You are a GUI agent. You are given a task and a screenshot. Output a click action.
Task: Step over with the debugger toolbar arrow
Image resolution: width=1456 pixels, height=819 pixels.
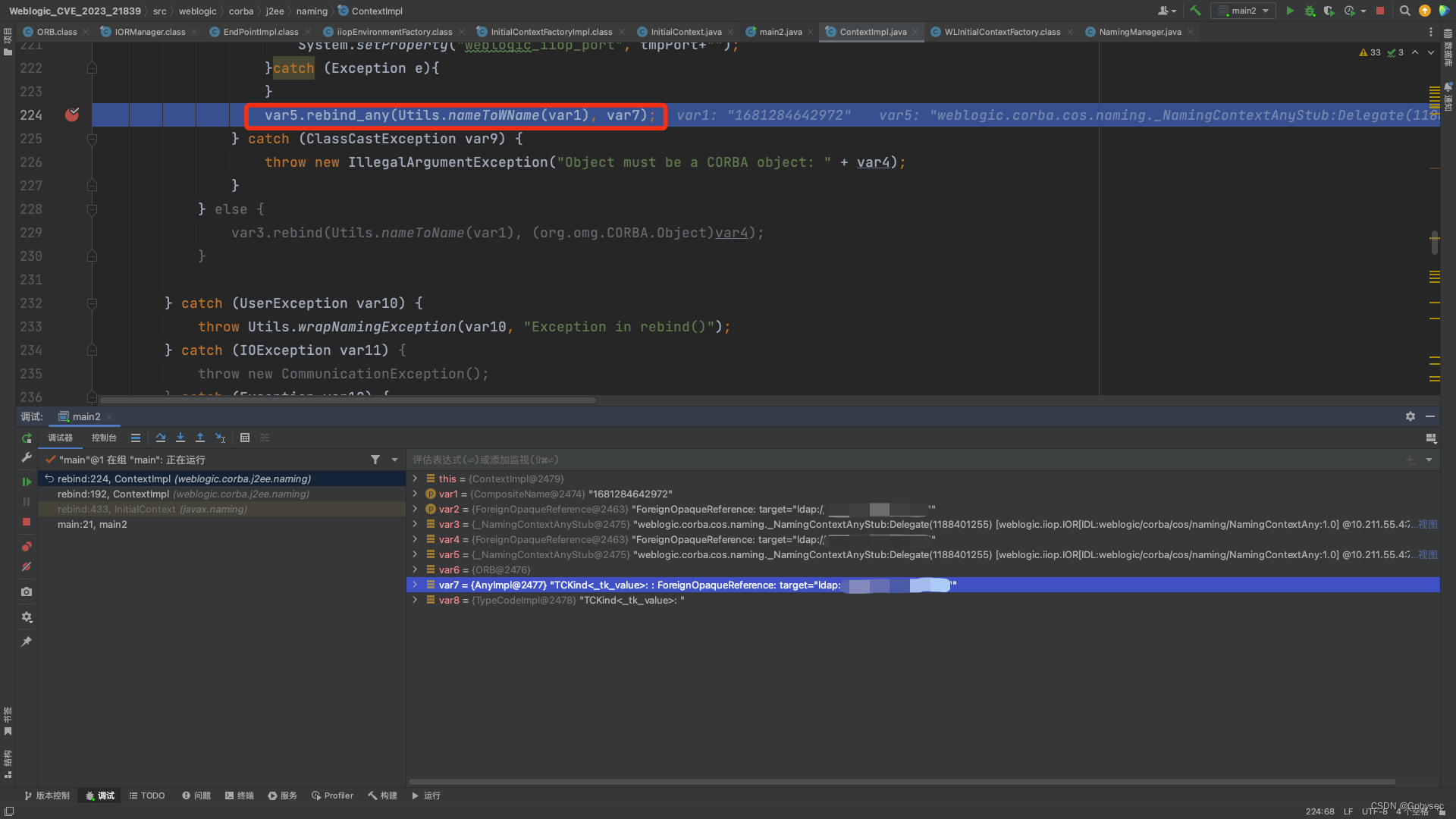point(161,438)
